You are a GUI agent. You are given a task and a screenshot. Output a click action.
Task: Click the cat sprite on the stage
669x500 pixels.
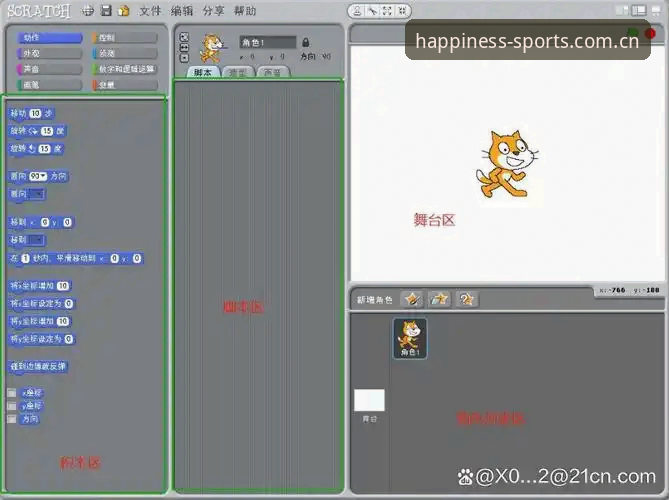pos(506,164)
